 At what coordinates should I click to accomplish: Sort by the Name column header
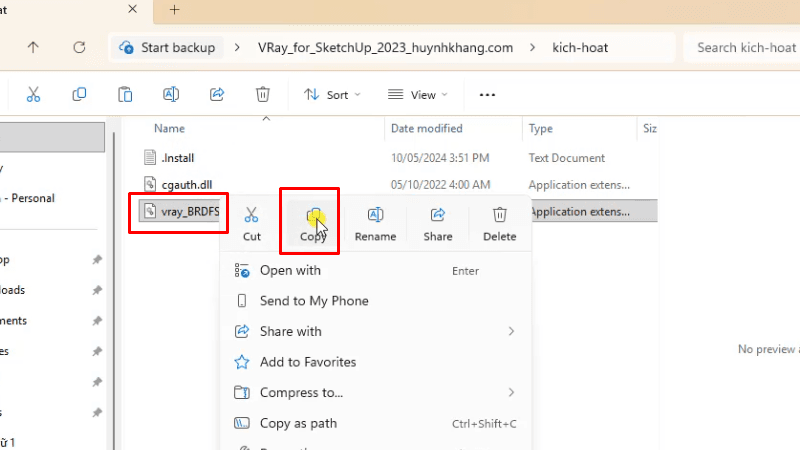pyautogui.click(x=169, y=128)
